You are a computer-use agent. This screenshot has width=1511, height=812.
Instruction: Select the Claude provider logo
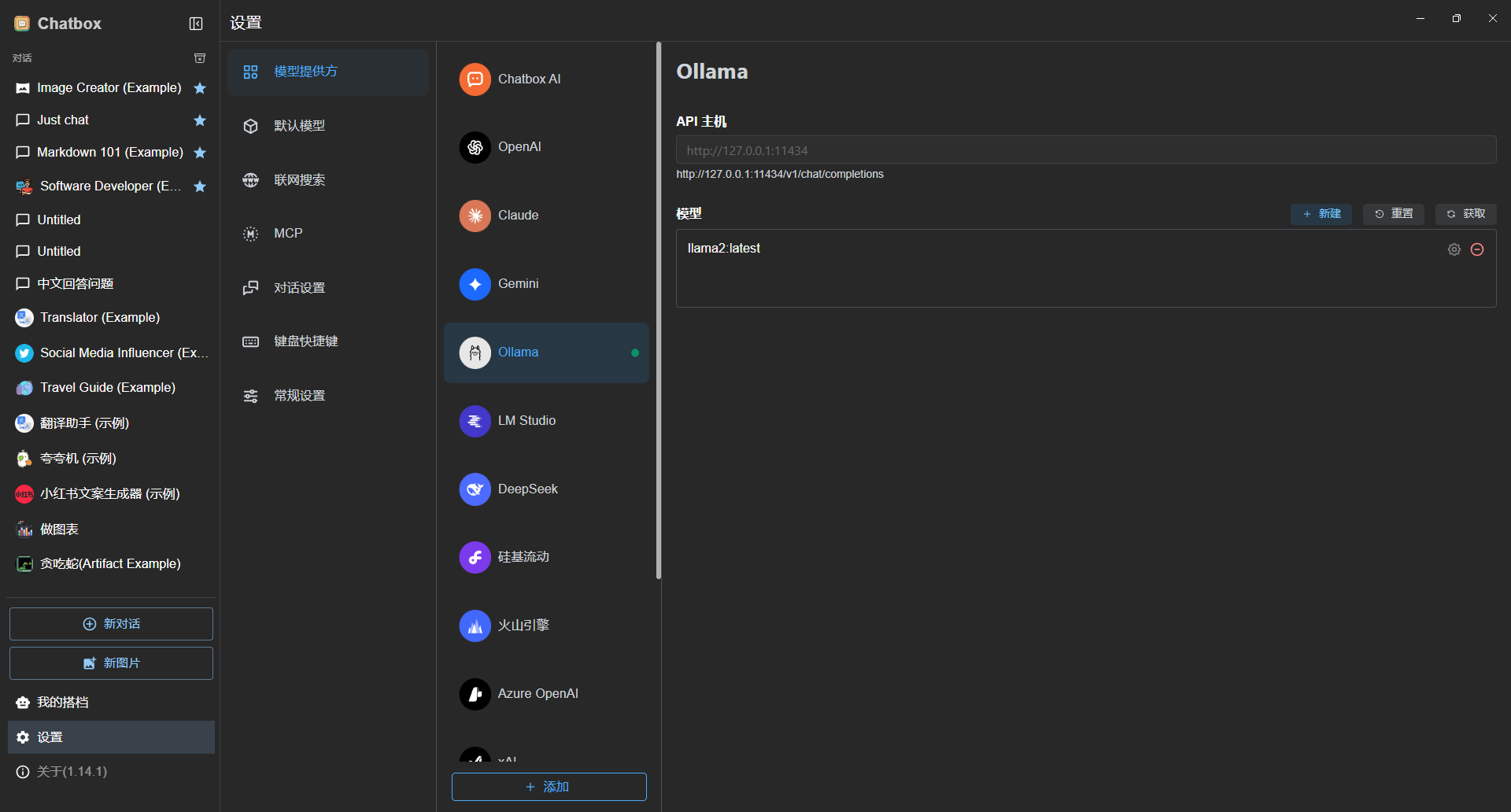(x=475, y=216)
